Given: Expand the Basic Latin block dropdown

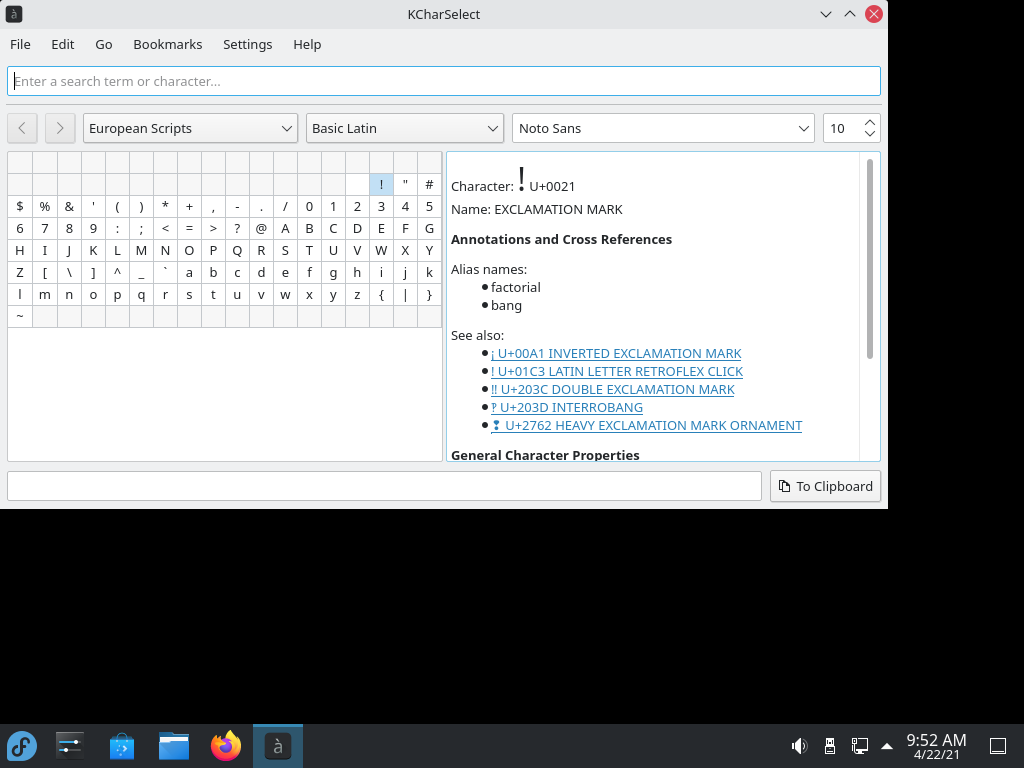Looking at the screenshot, I should 405,128.
